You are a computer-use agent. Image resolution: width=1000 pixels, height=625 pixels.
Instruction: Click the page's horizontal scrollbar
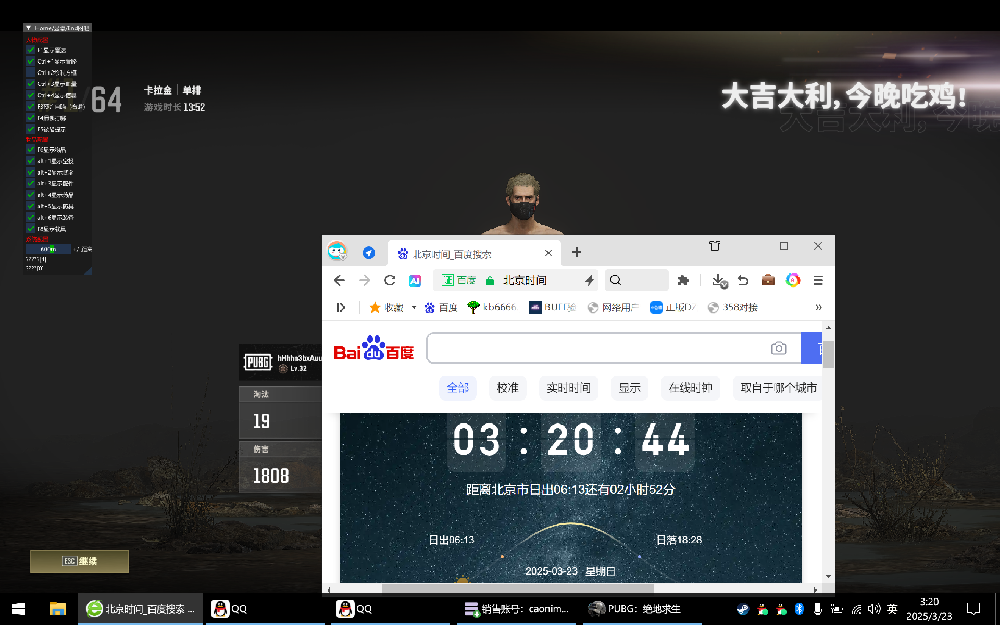pos(518,588)
